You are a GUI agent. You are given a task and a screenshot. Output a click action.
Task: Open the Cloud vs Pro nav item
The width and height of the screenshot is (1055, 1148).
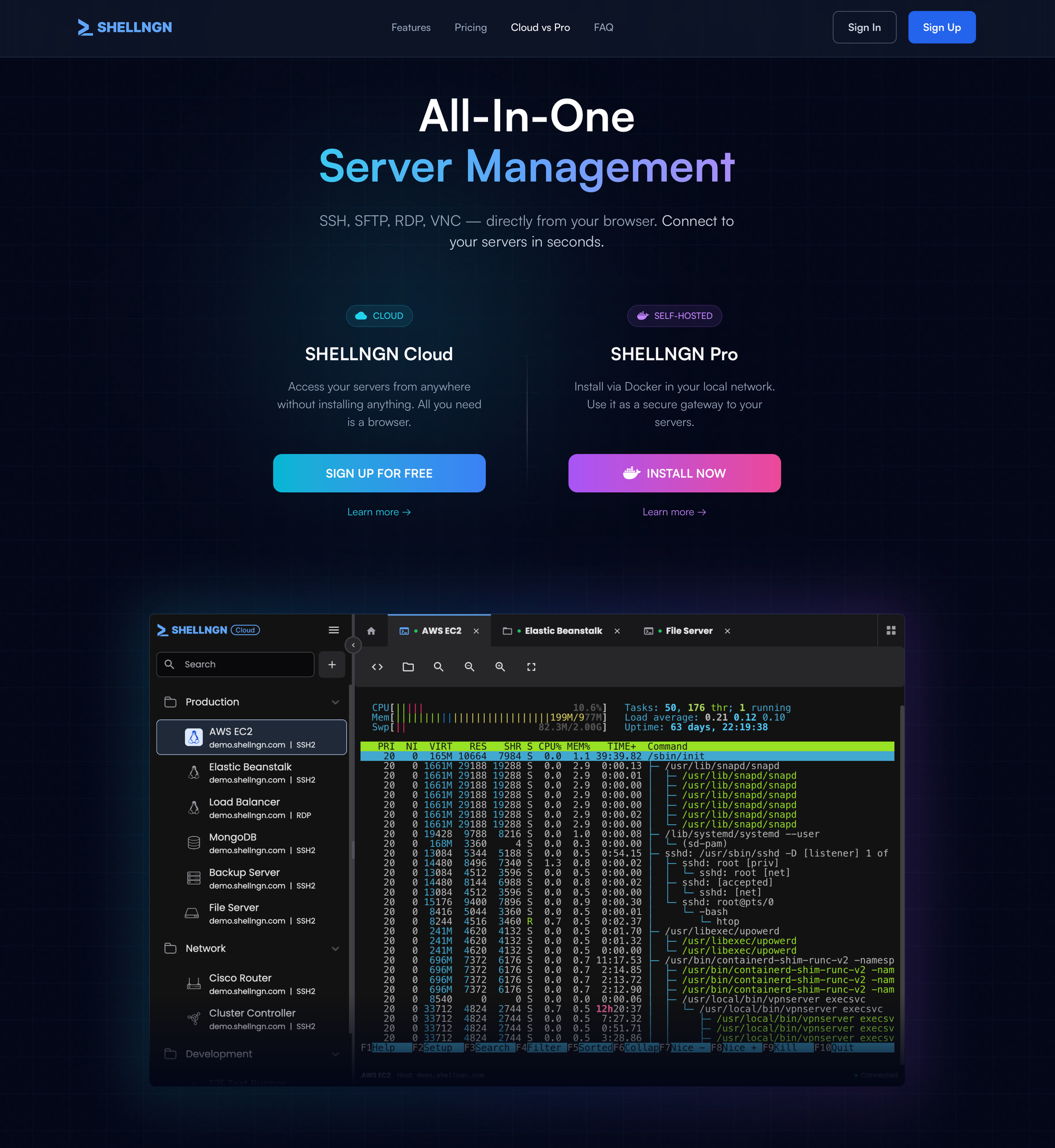coord(540,27)
